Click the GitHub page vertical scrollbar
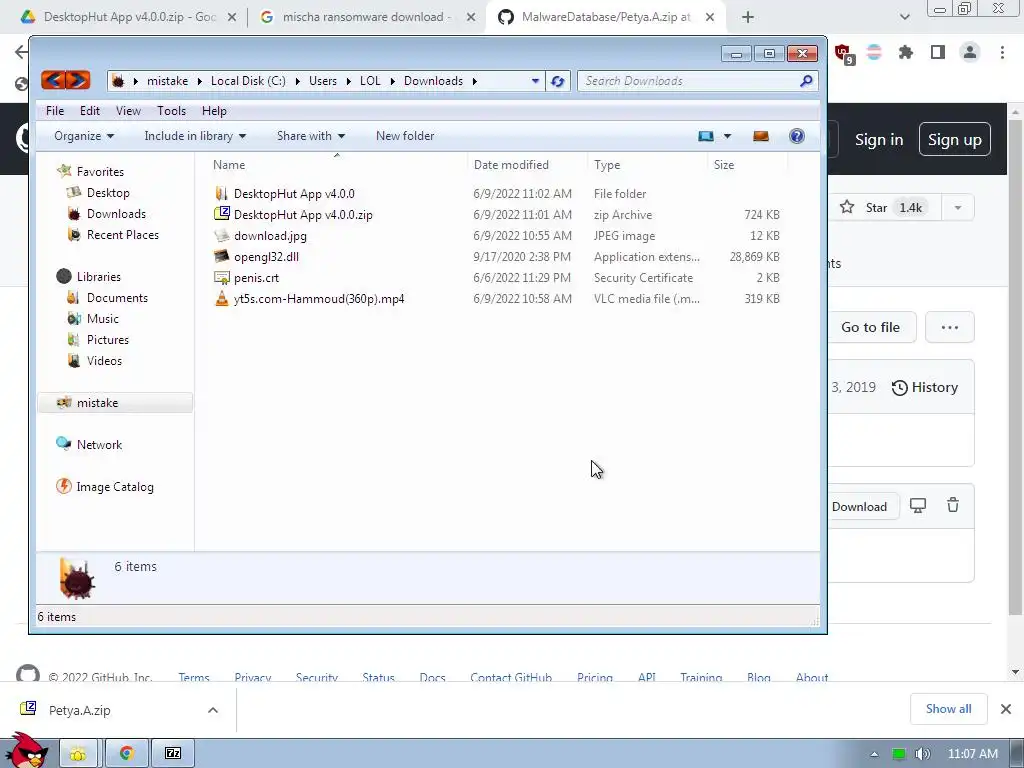The height and width of the screenshot is (768, 1024). 1015,366
